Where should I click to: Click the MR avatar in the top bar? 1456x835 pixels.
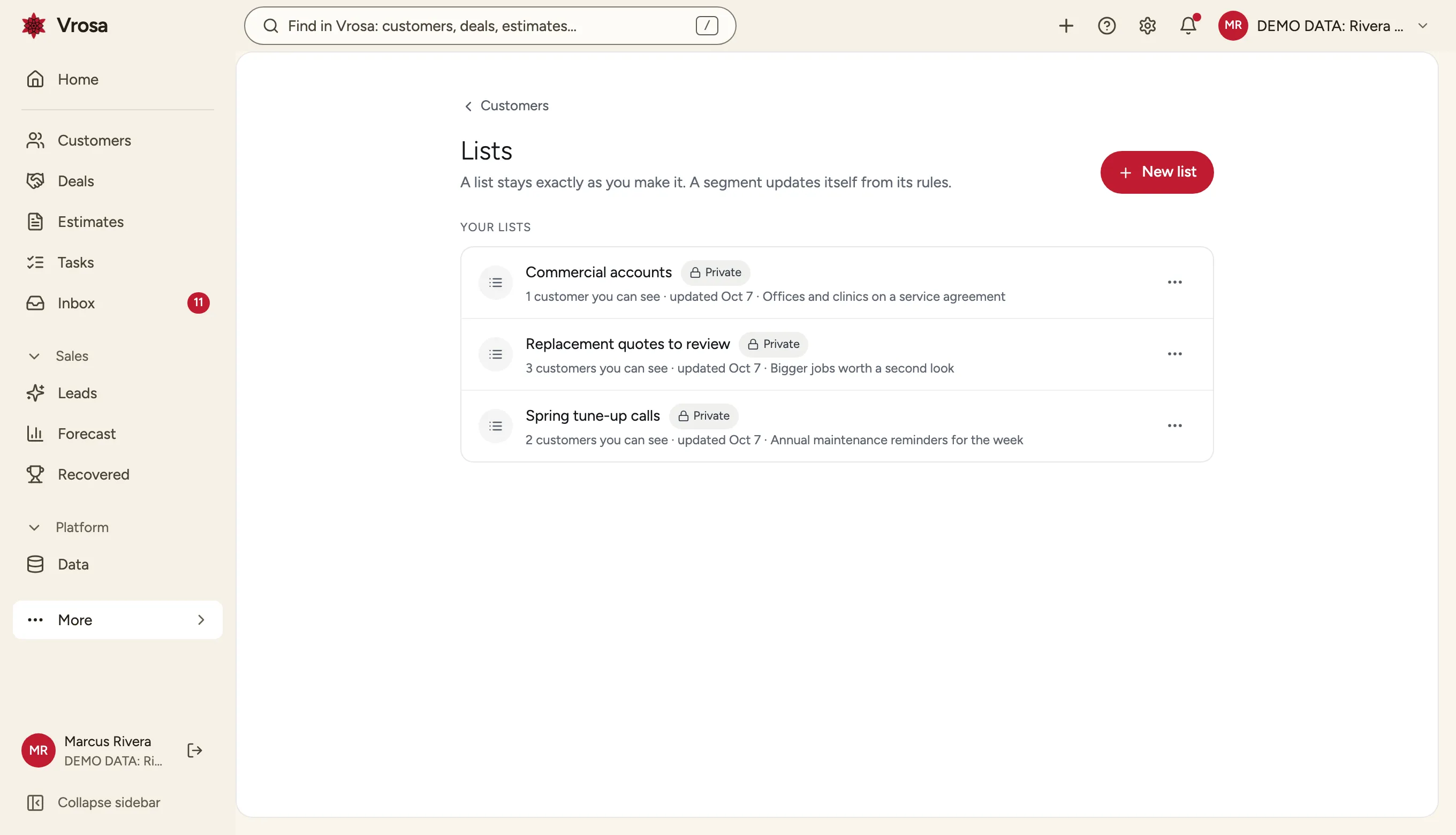(1233, 26)
